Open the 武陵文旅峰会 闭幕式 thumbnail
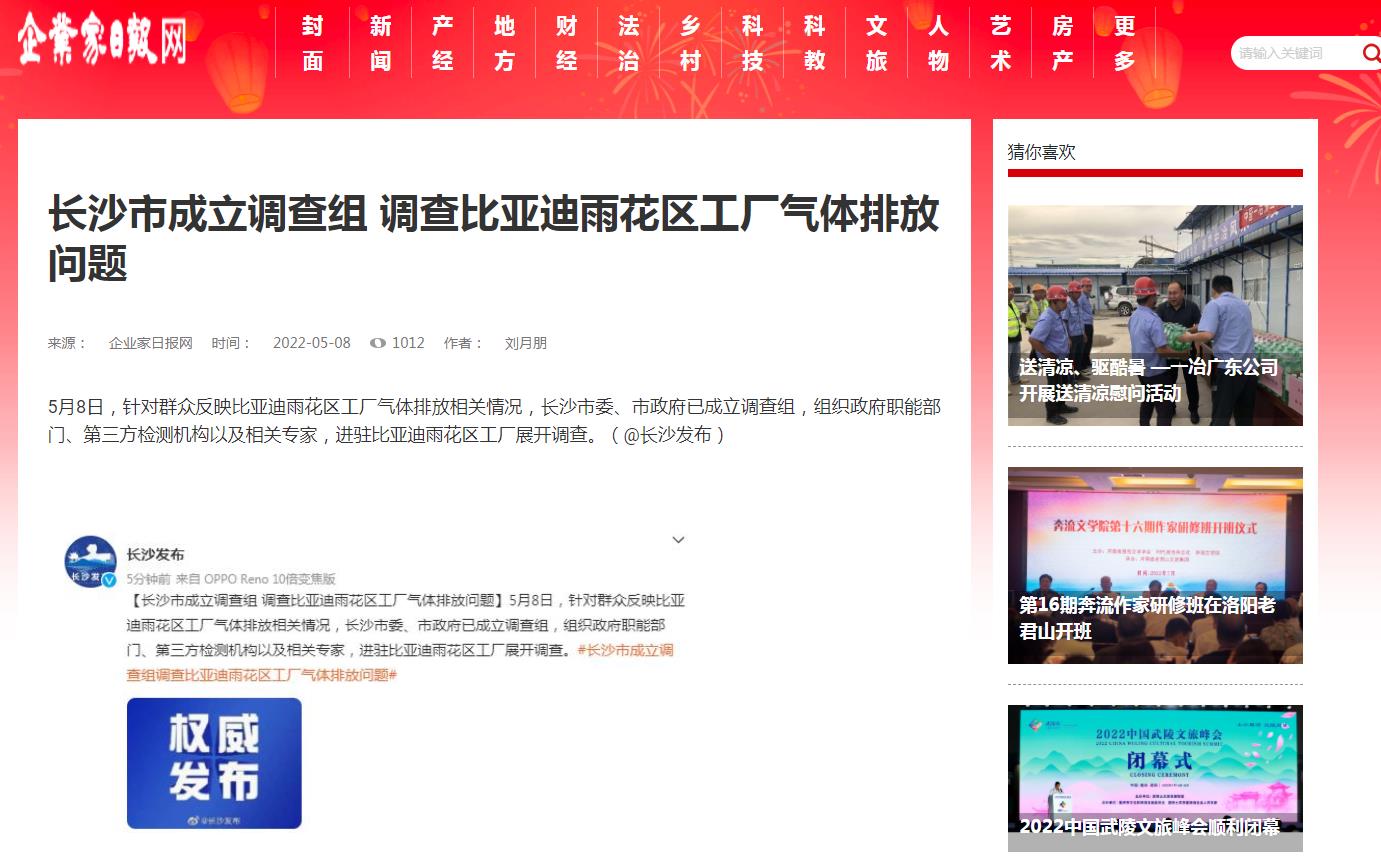Viewport: 1381px width, 861px height. (1155, 778)
